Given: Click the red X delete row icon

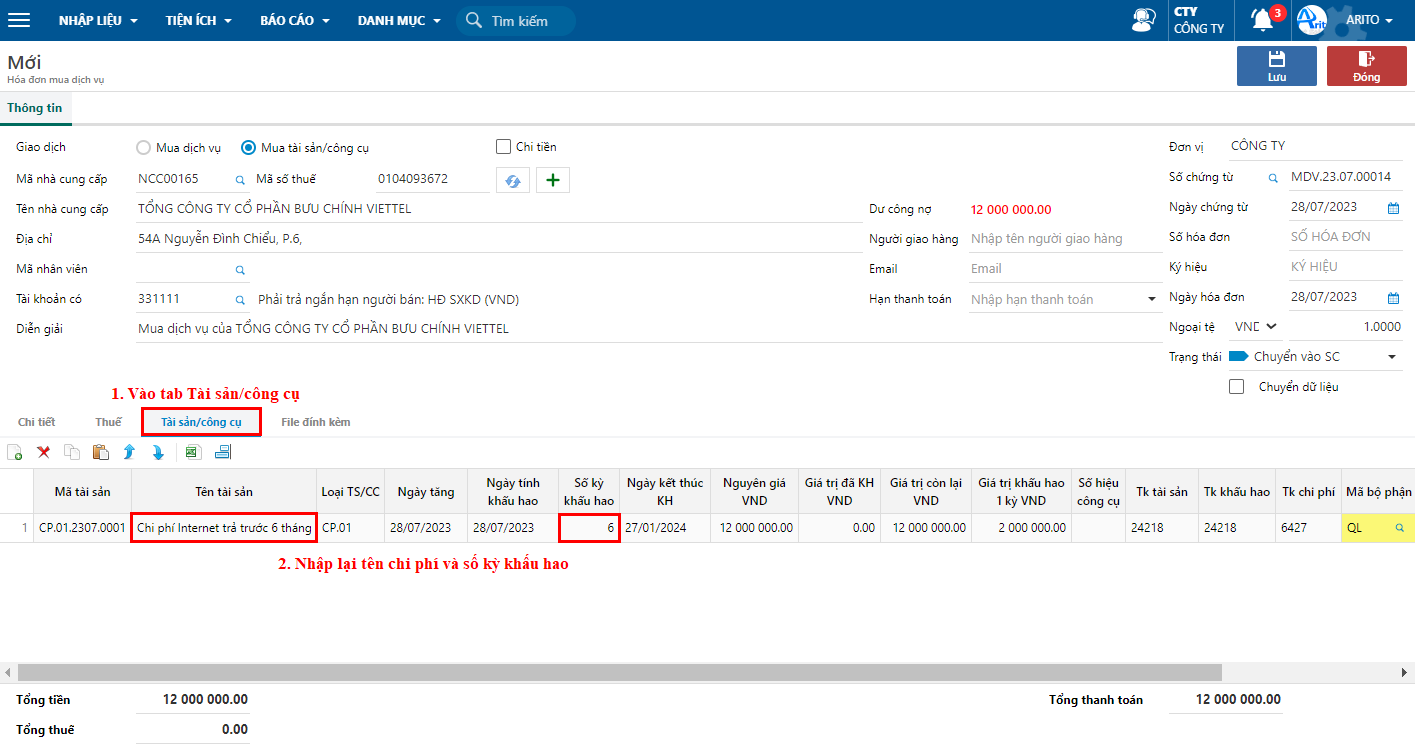Looking at the screenshot, I should click(44, 452).
